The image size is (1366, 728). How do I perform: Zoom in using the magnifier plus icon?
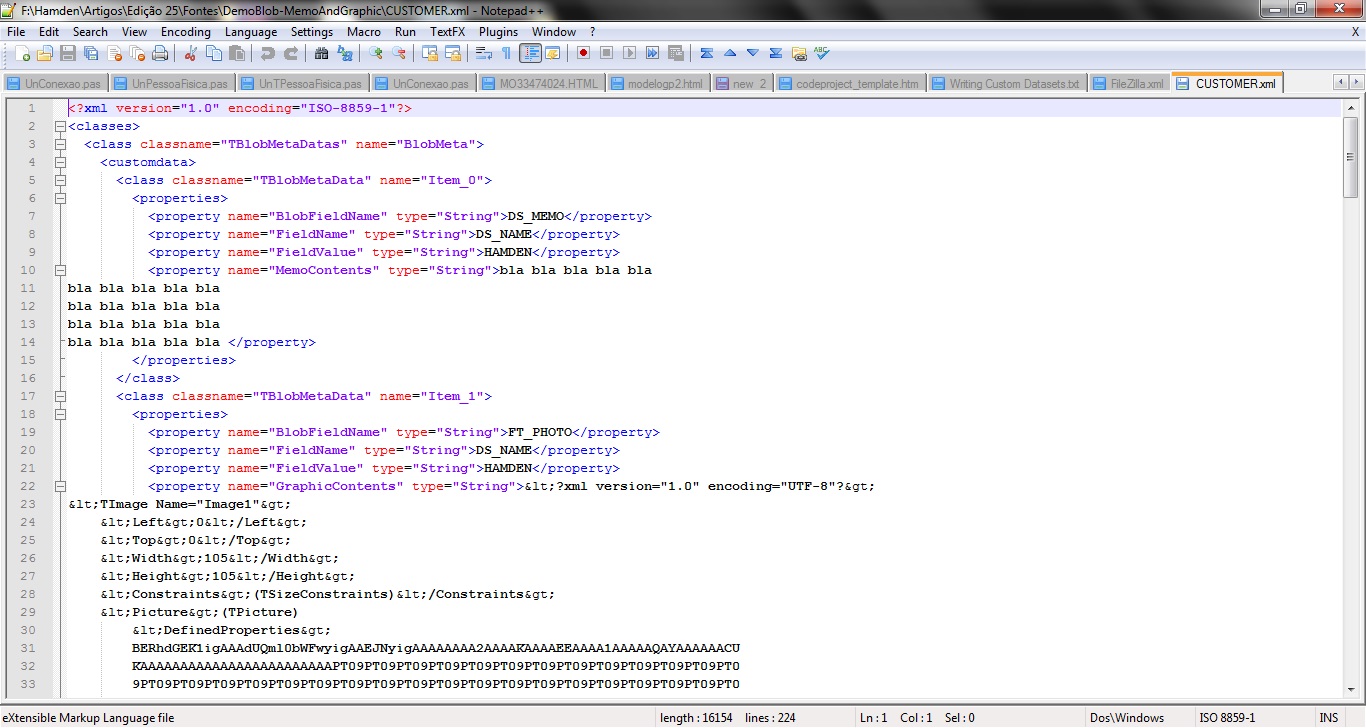(375, 53)
